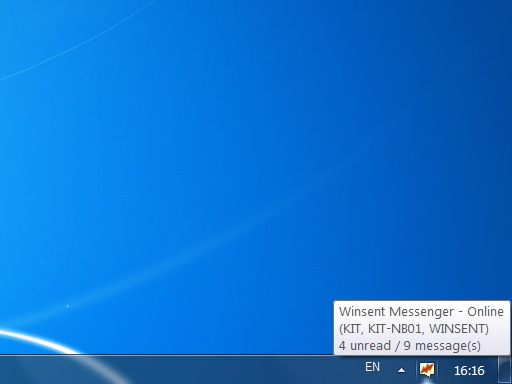Viewport: 512px width, 384px height.
Task: Click the faint light streak across wallpaper
Action: (200, 250)
